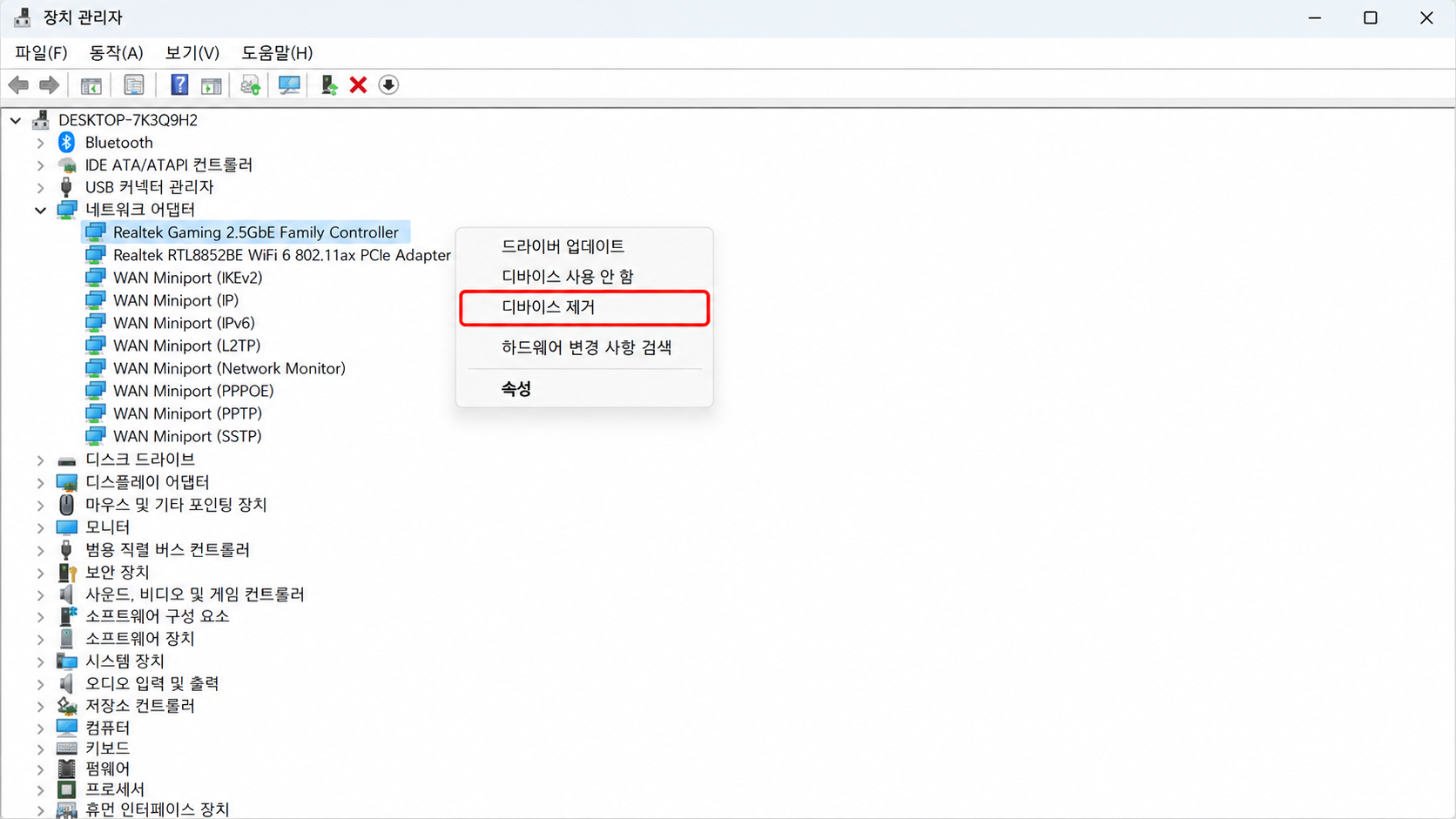The image size is (1456, 819).
Task: Click the Forward arrow toolbar icon
Action: pos(50,85)
